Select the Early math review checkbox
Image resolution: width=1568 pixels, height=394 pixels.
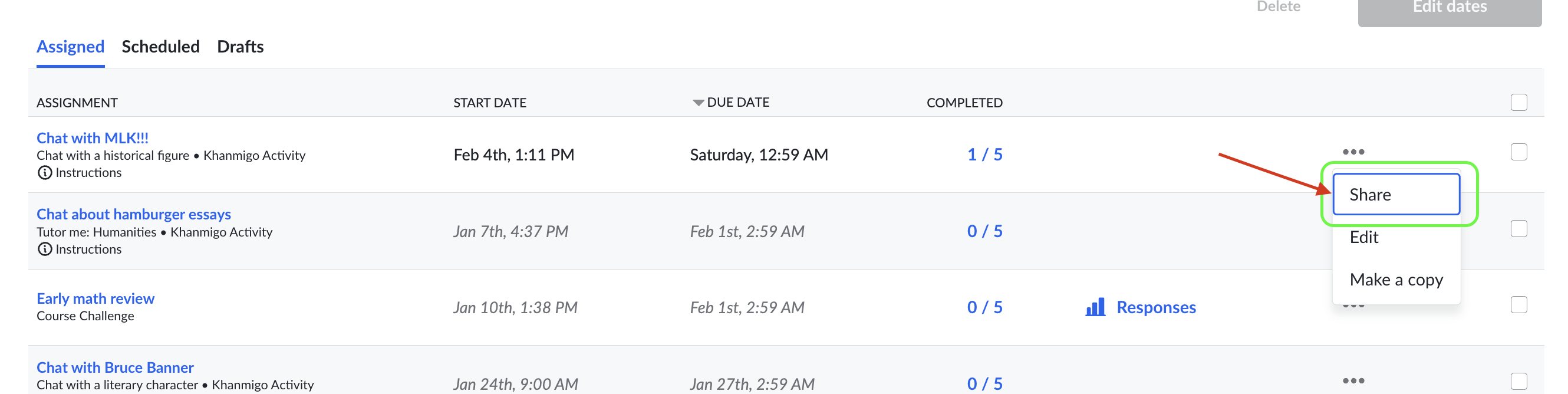pyautogui.click(x=1518, y=305)
